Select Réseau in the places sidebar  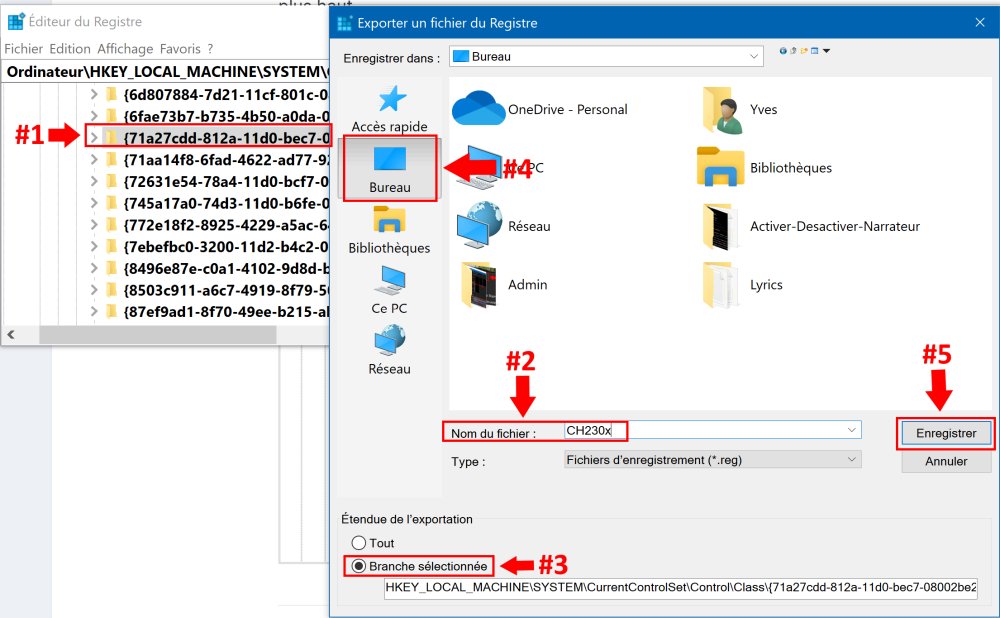(x=390, y=350)
